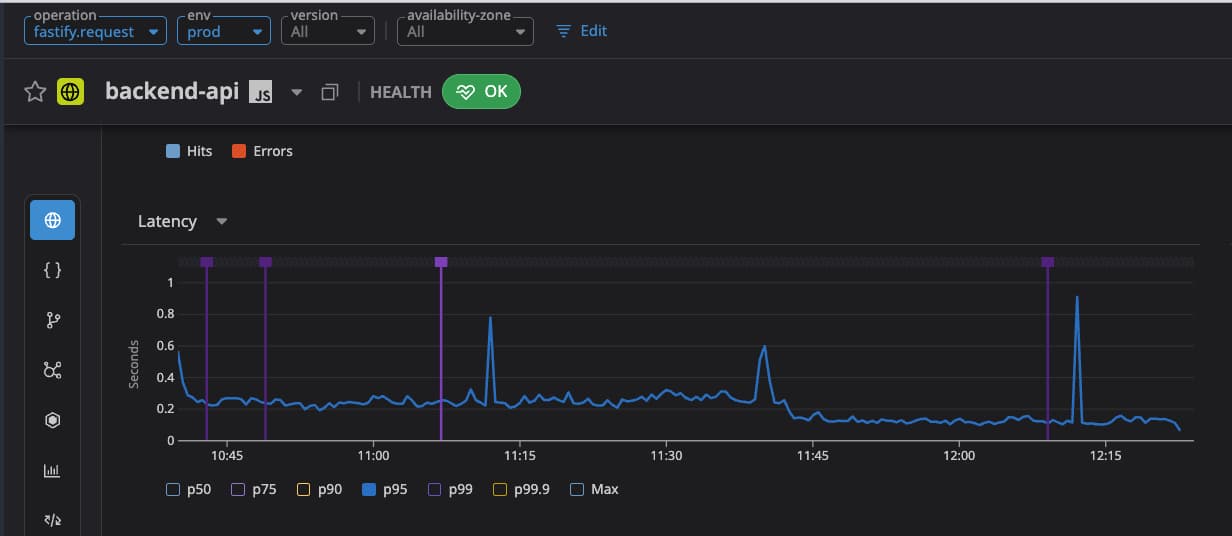Open the curly braces sidebar section
The width and height of the screenshot is (1232, 536).
[x=53, y=270]
